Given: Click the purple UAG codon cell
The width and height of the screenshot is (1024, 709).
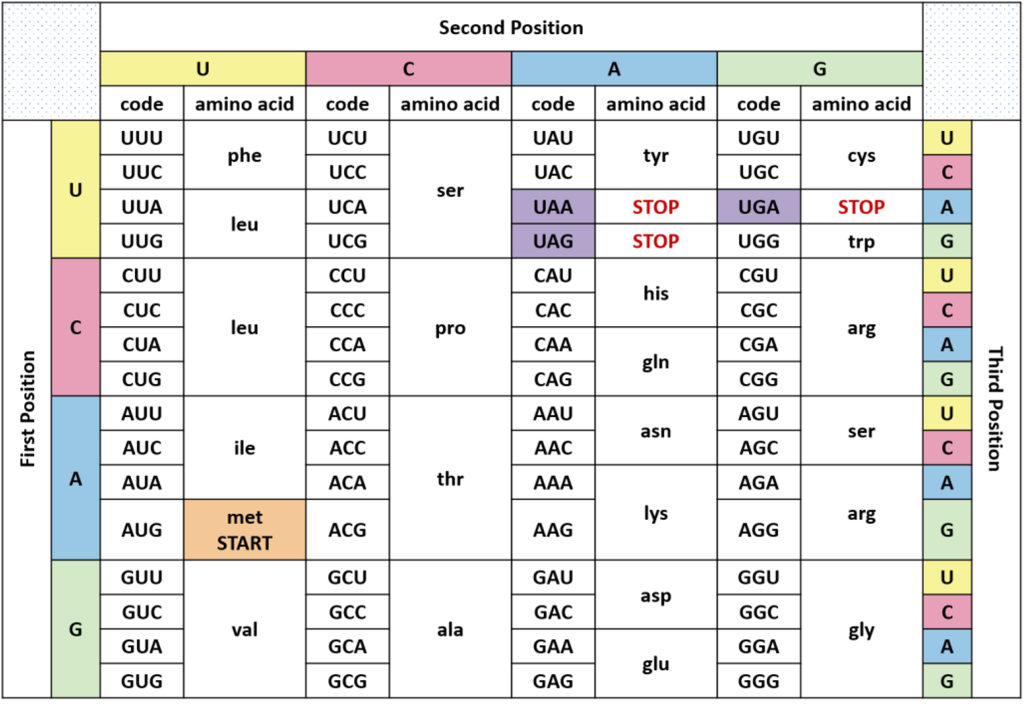Looking at the screenshot, I should 553,241.
